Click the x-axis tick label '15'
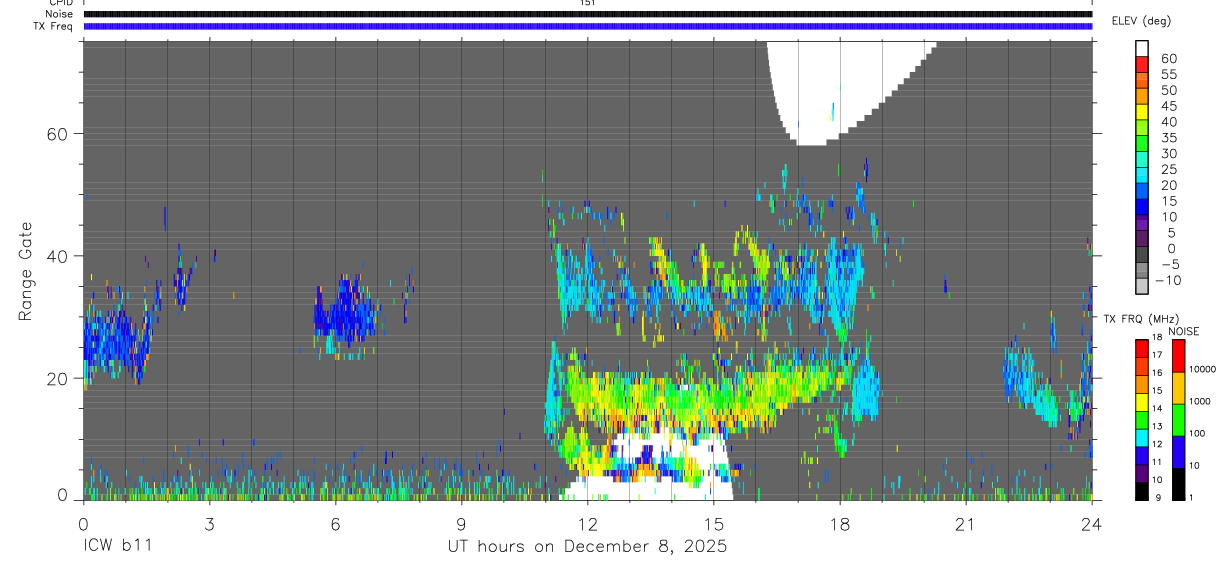Screen dimensions: 1228x567 [714, 523]
